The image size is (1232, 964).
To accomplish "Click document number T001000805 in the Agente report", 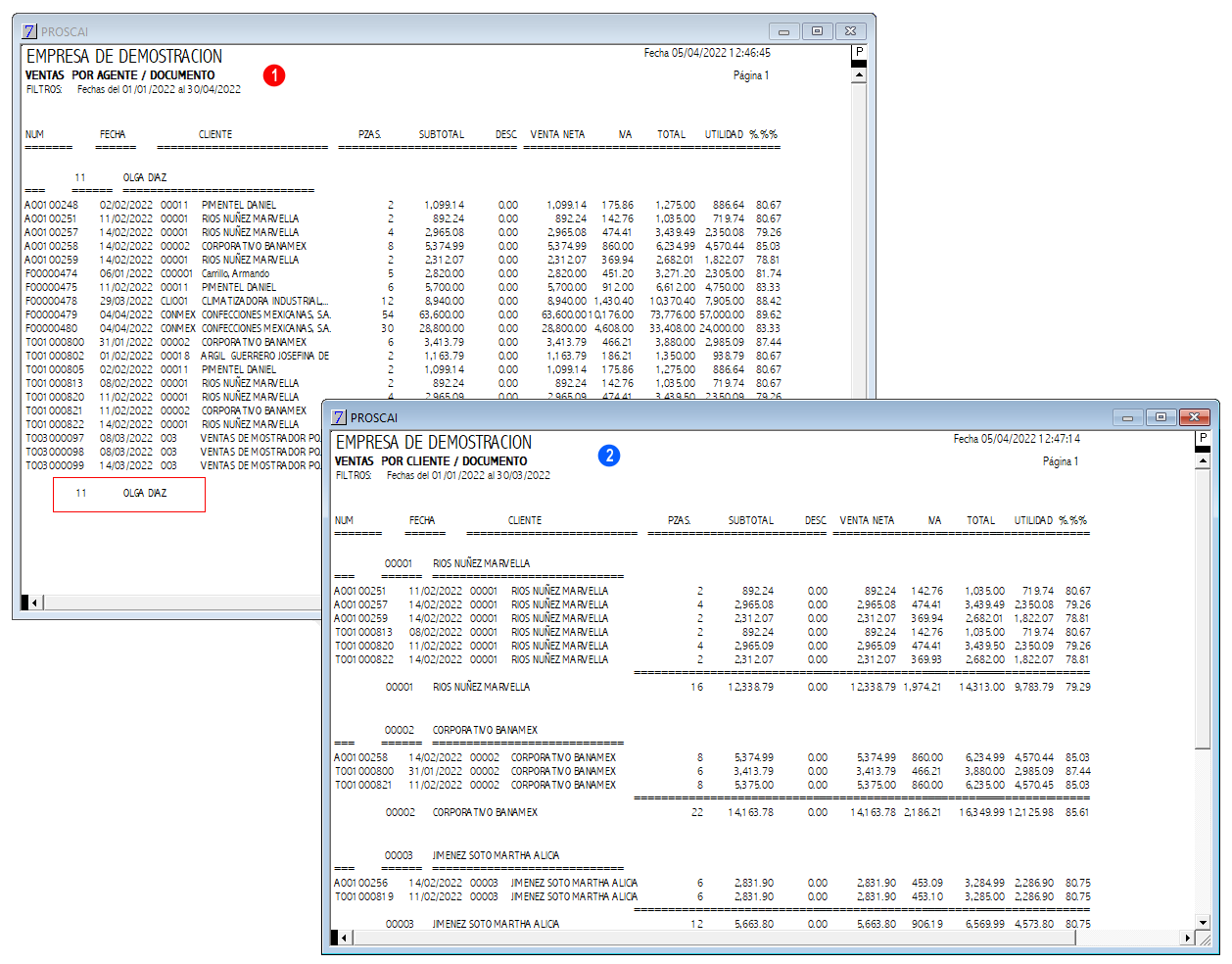I will pyautogui.click(x=54, y=369).
